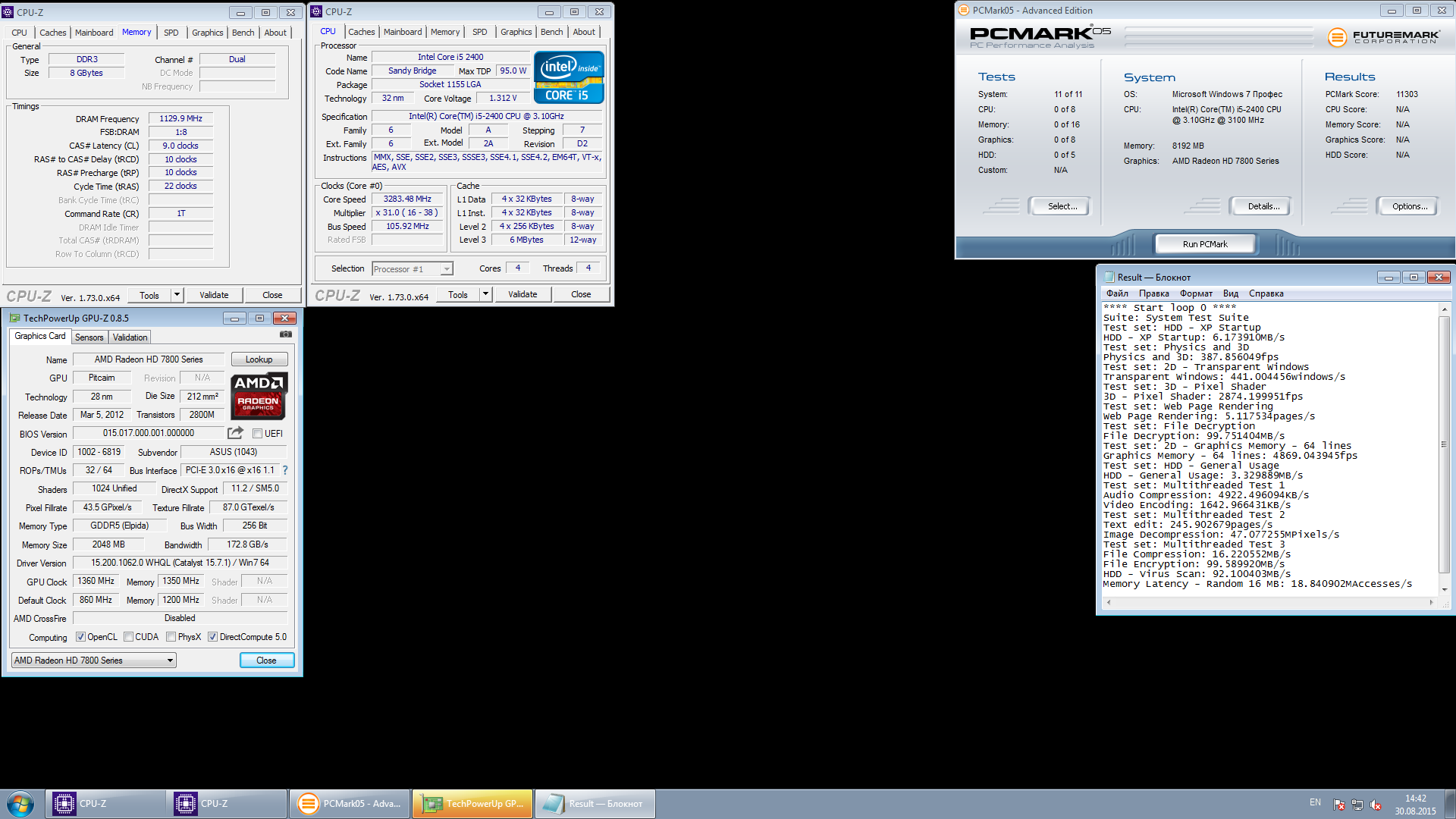The image size is (1456, 819).
Task: Open Bench tab in right CPU-Z window
Action: (552, 32)
